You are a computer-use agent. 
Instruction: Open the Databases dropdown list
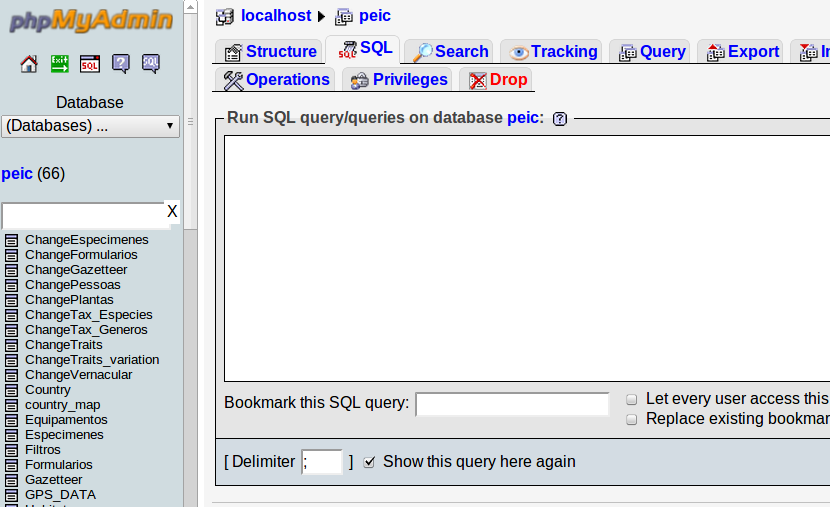point(90,126)
